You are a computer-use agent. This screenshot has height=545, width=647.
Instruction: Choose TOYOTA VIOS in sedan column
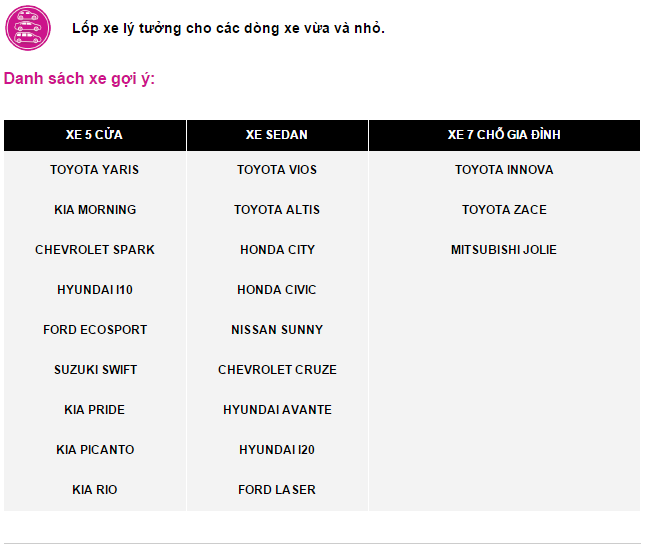click(x=277, y=170)
